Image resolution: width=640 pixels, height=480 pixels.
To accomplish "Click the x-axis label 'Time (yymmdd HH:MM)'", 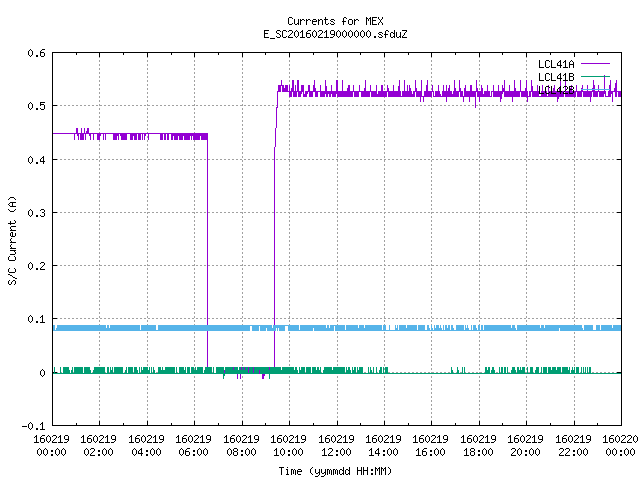I will coord(335,471).
